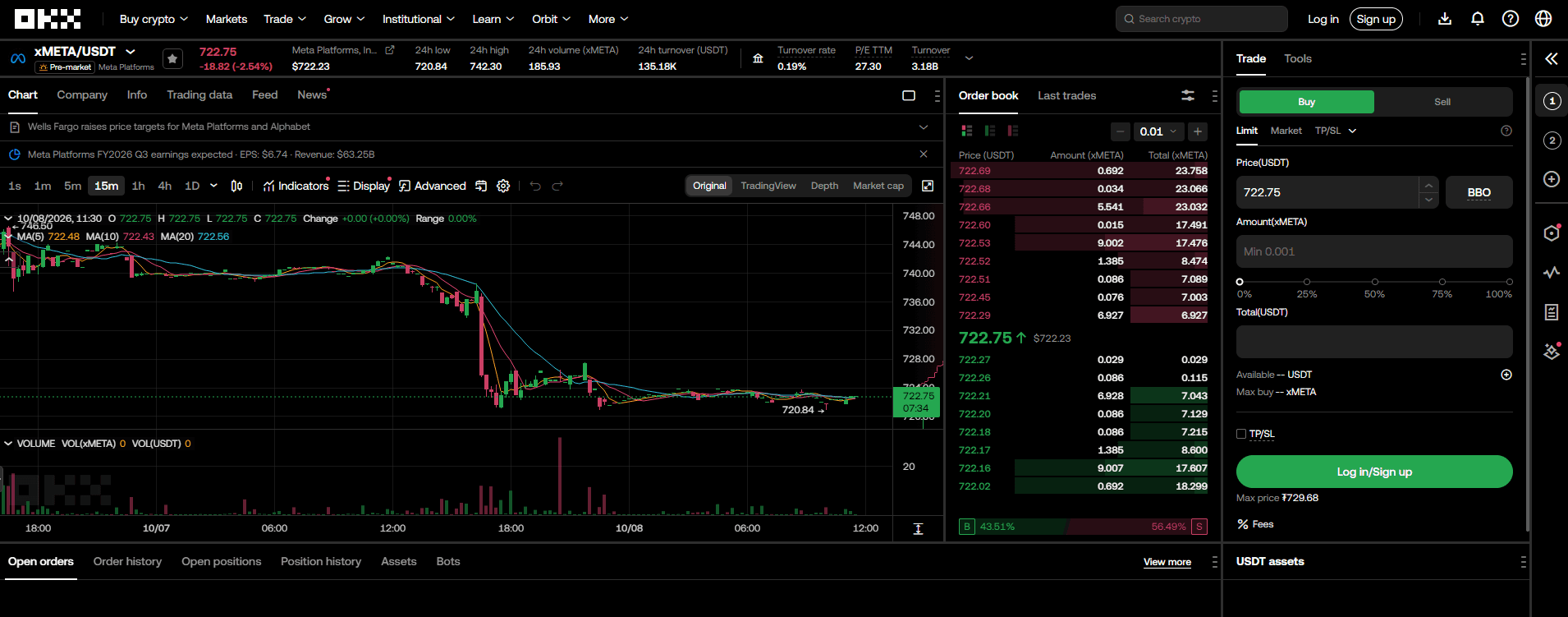Click the Sign up button in header
1568x617 pixels.
[1376, 19]
